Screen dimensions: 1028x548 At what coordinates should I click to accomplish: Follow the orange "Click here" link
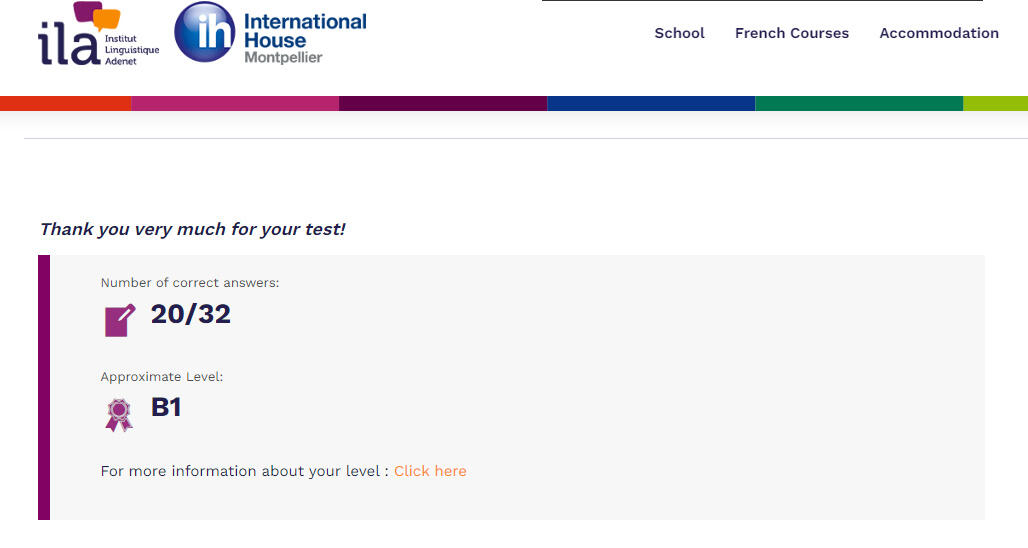coord(430,471)
